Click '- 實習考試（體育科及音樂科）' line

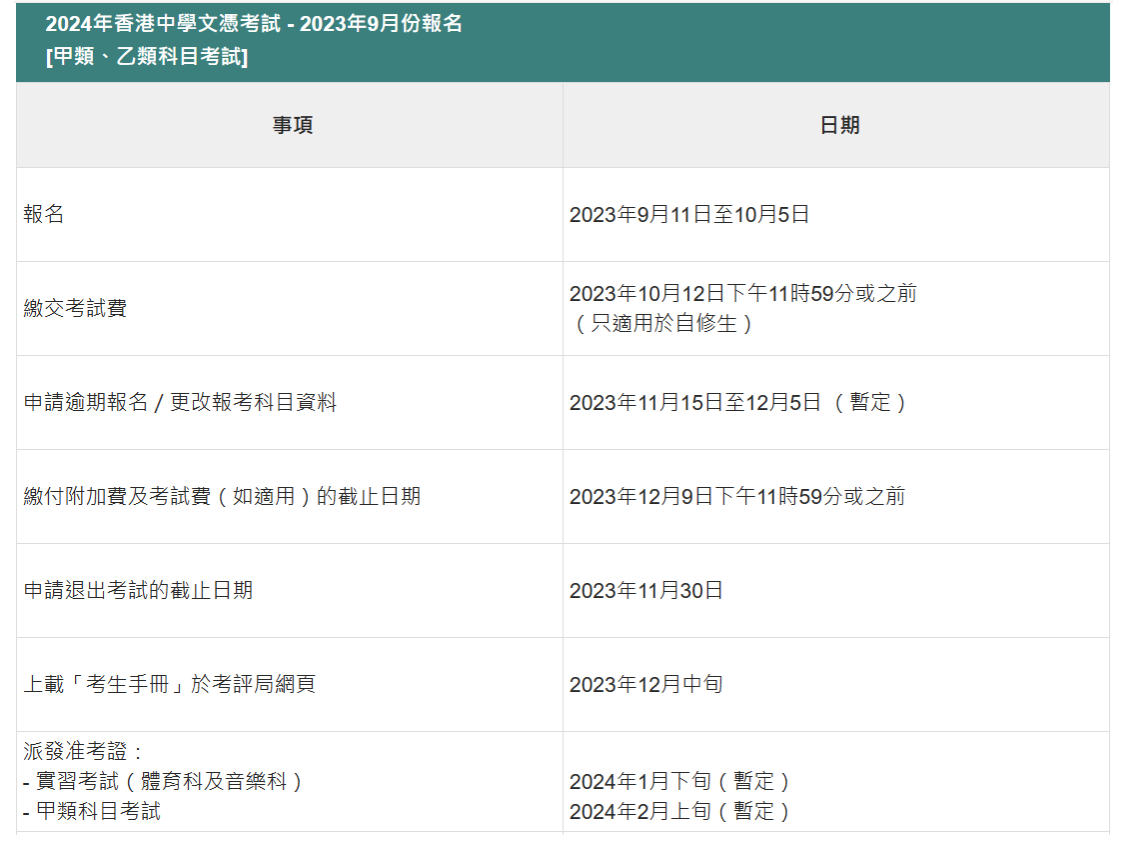click(163, 781)
